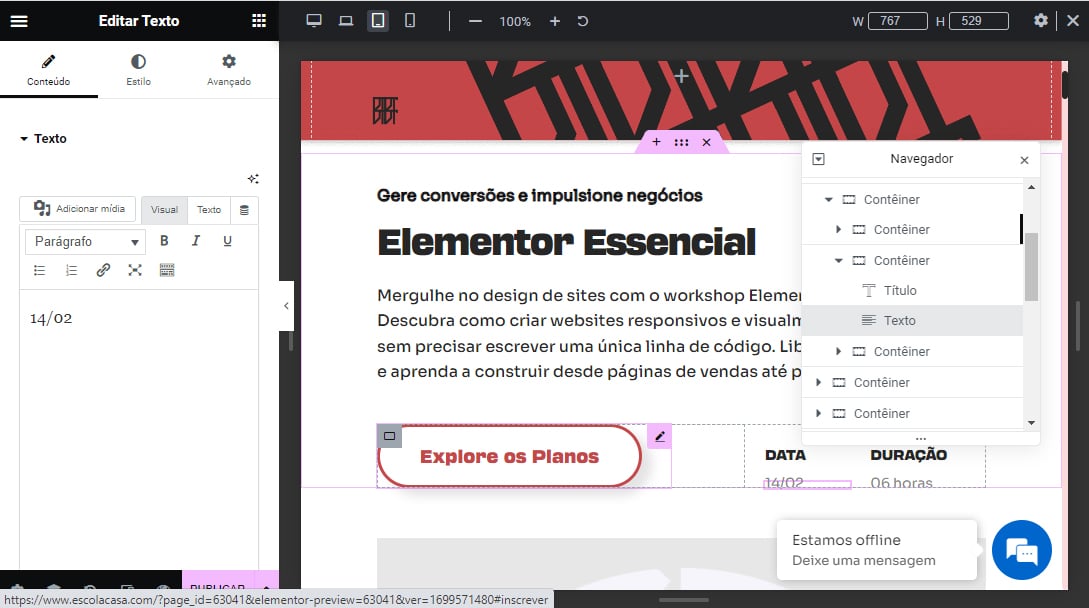This screenshot has width=1089, height=608.
Task: Open the Elementor hamburger menu
Action: tap(19, 21)
